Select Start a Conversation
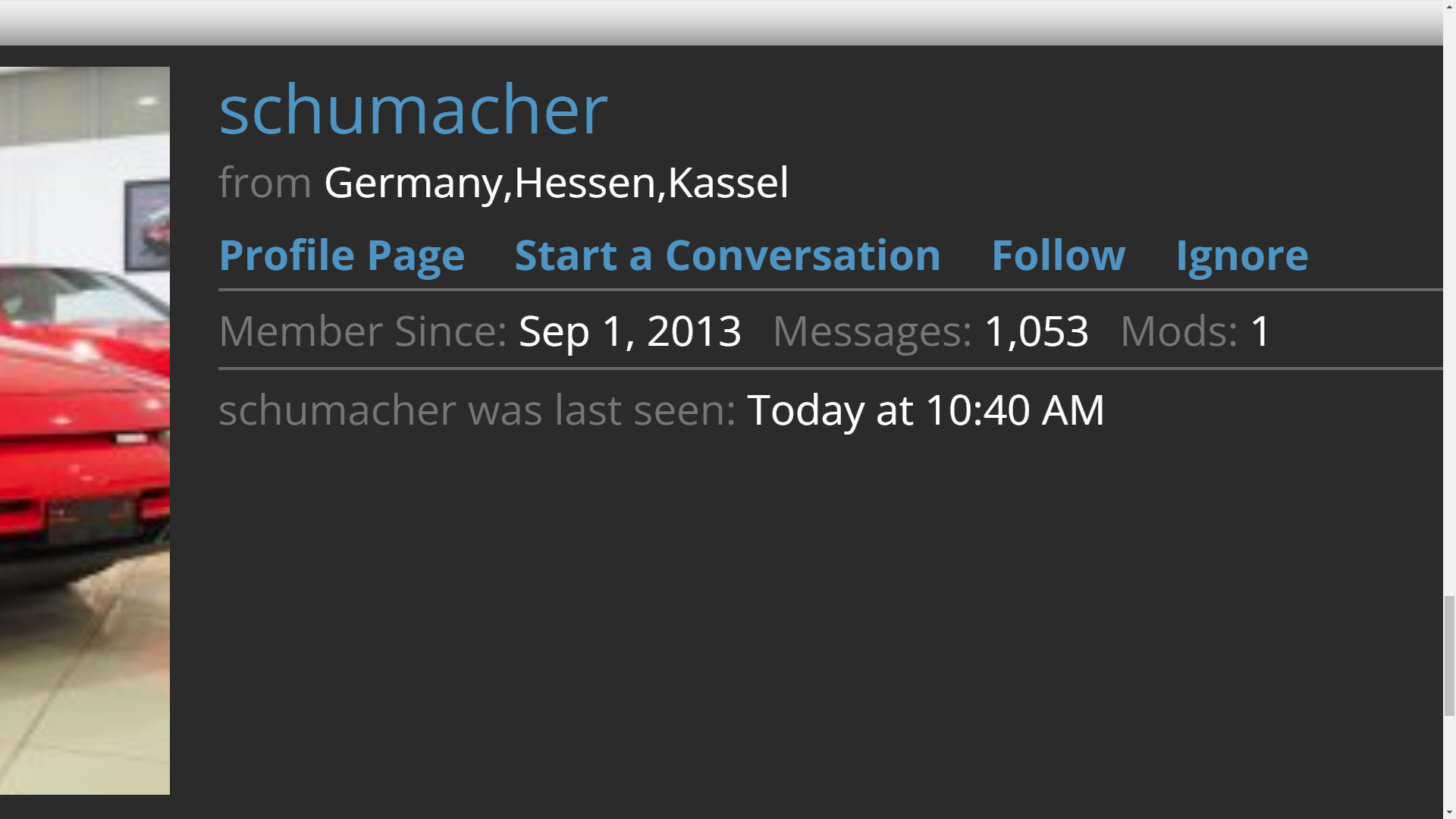 727,255
